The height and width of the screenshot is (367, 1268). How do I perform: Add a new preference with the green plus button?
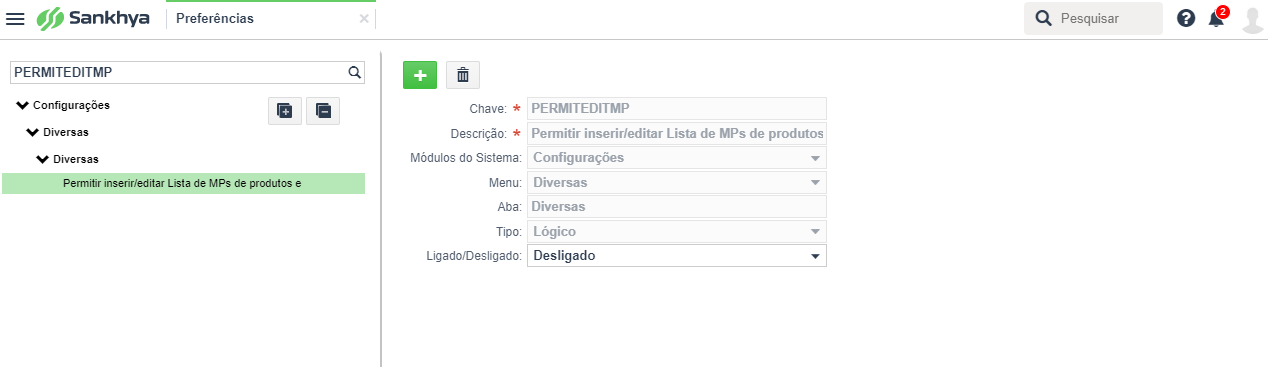point(420,75)
